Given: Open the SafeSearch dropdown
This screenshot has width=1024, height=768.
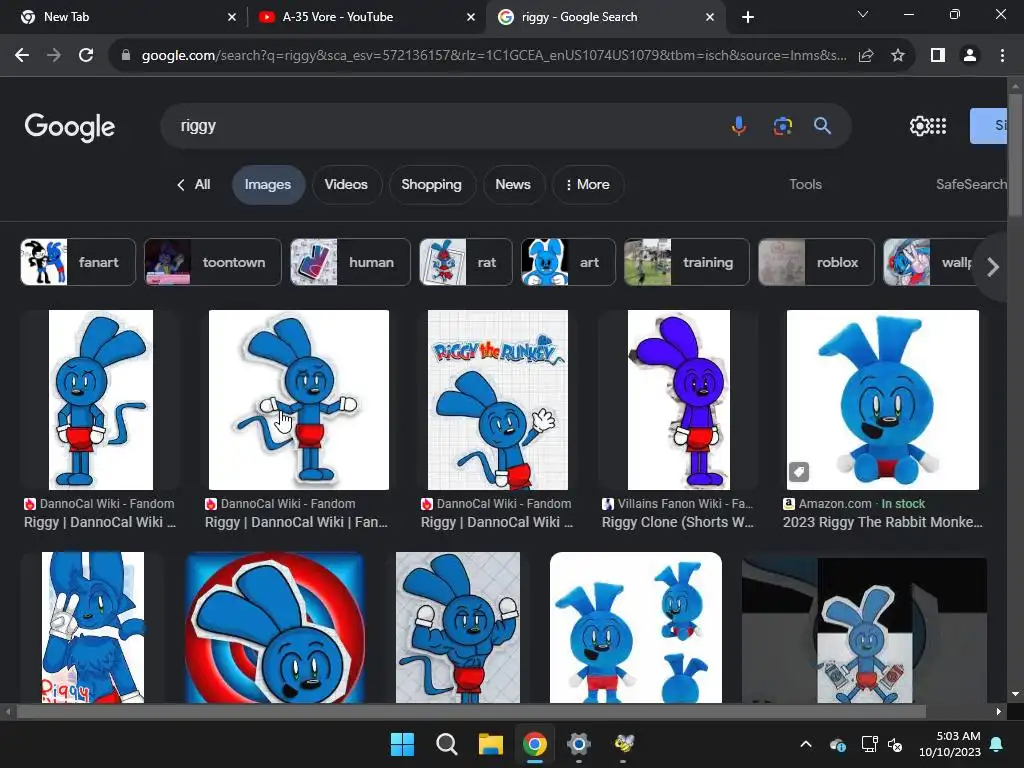Looking at the screenshot, I should point(971,185).
